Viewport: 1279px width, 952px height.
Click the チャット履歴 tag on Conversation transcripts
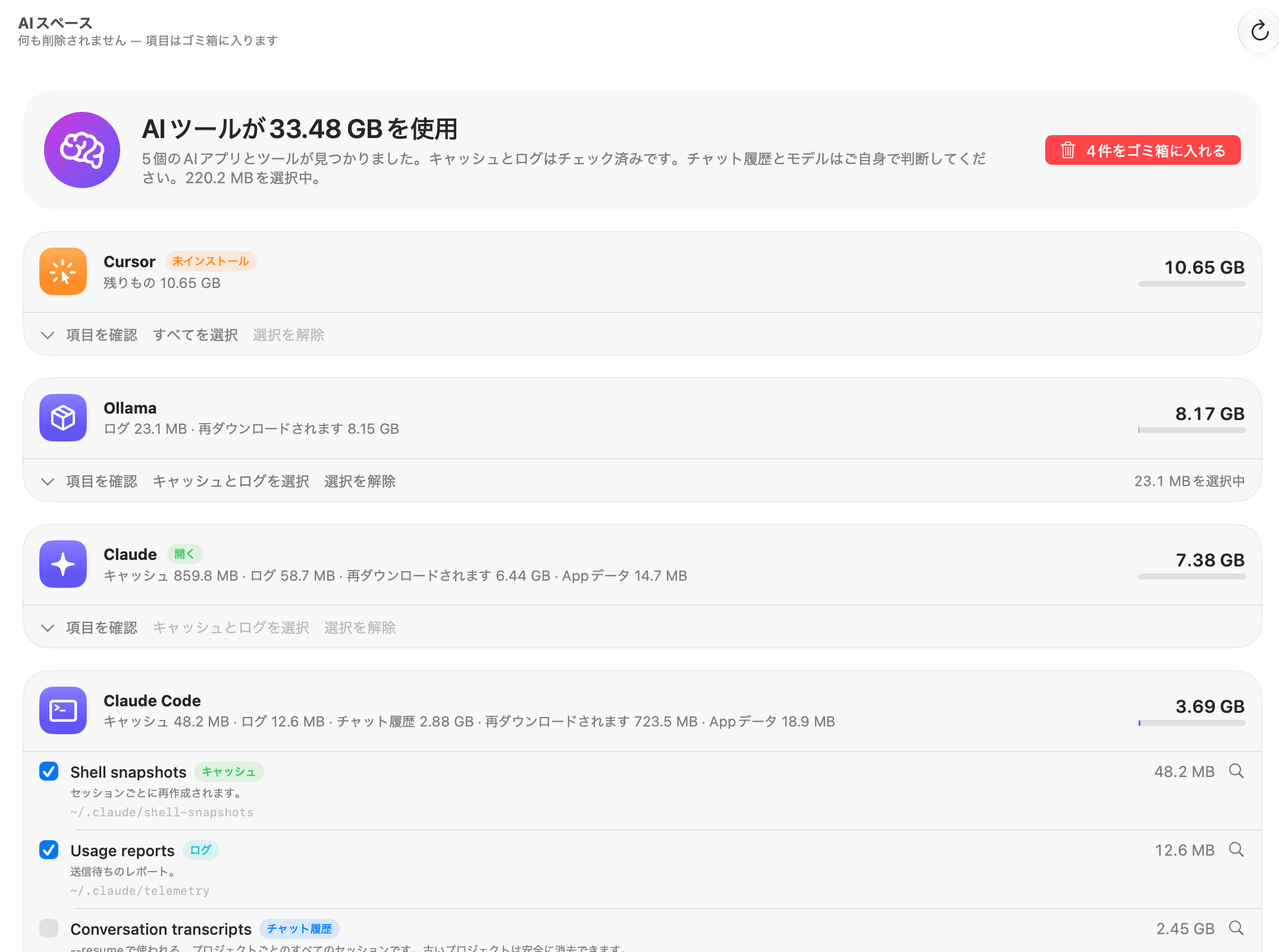[x=299, y=929]
